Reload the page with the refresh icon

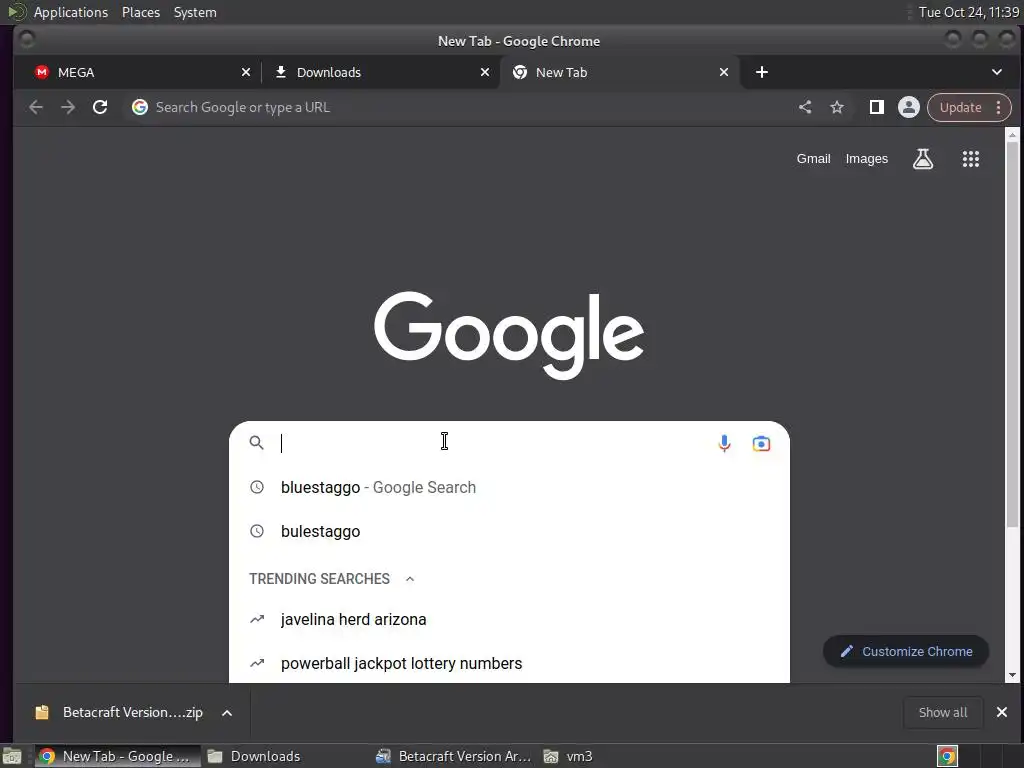tap(100, 107)
